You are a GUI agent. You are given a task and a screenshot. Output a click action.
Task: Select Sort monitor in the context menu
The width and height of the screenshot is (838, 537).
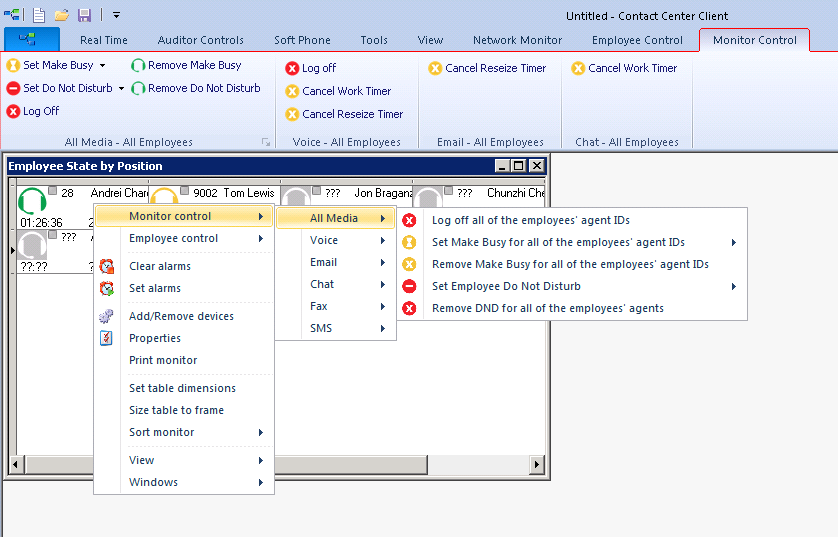162,432
